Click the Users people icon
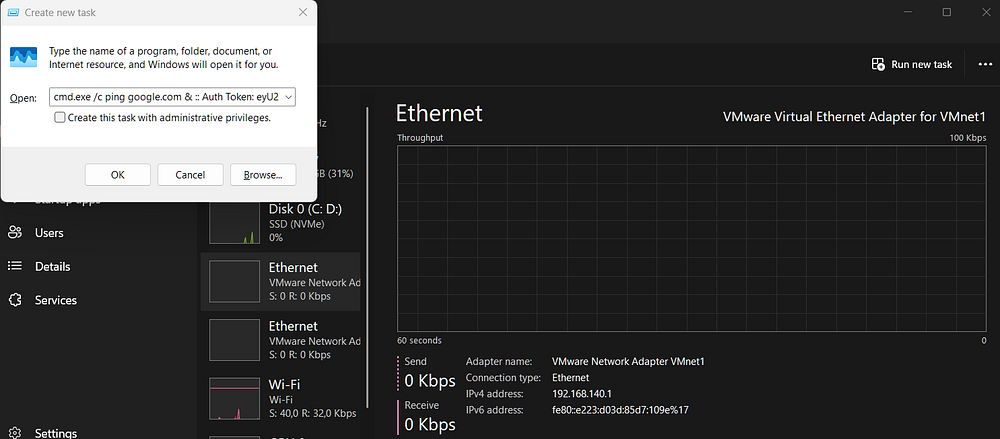 click(x=15, y=233)
